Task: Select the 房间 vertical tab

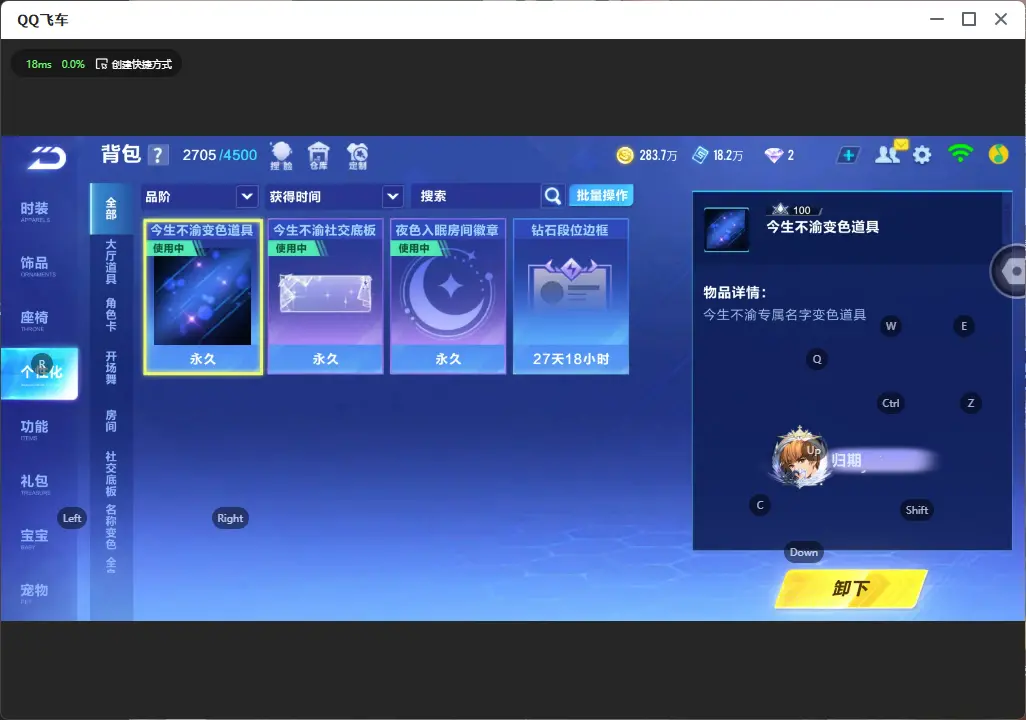Action: (x=111, y=420)
